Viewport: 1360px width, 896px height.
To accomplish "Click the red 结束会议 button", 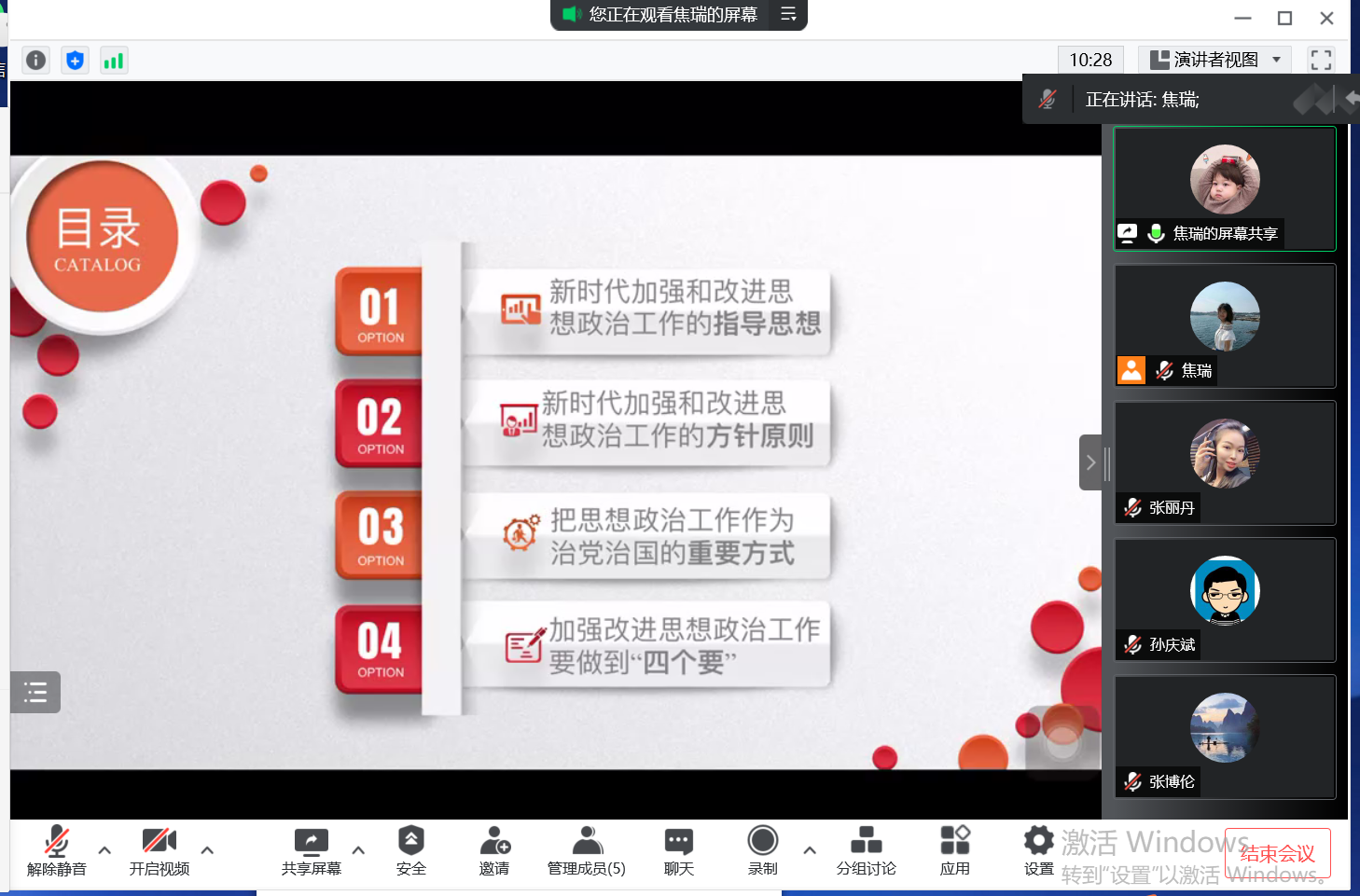I will point(1277,853).
